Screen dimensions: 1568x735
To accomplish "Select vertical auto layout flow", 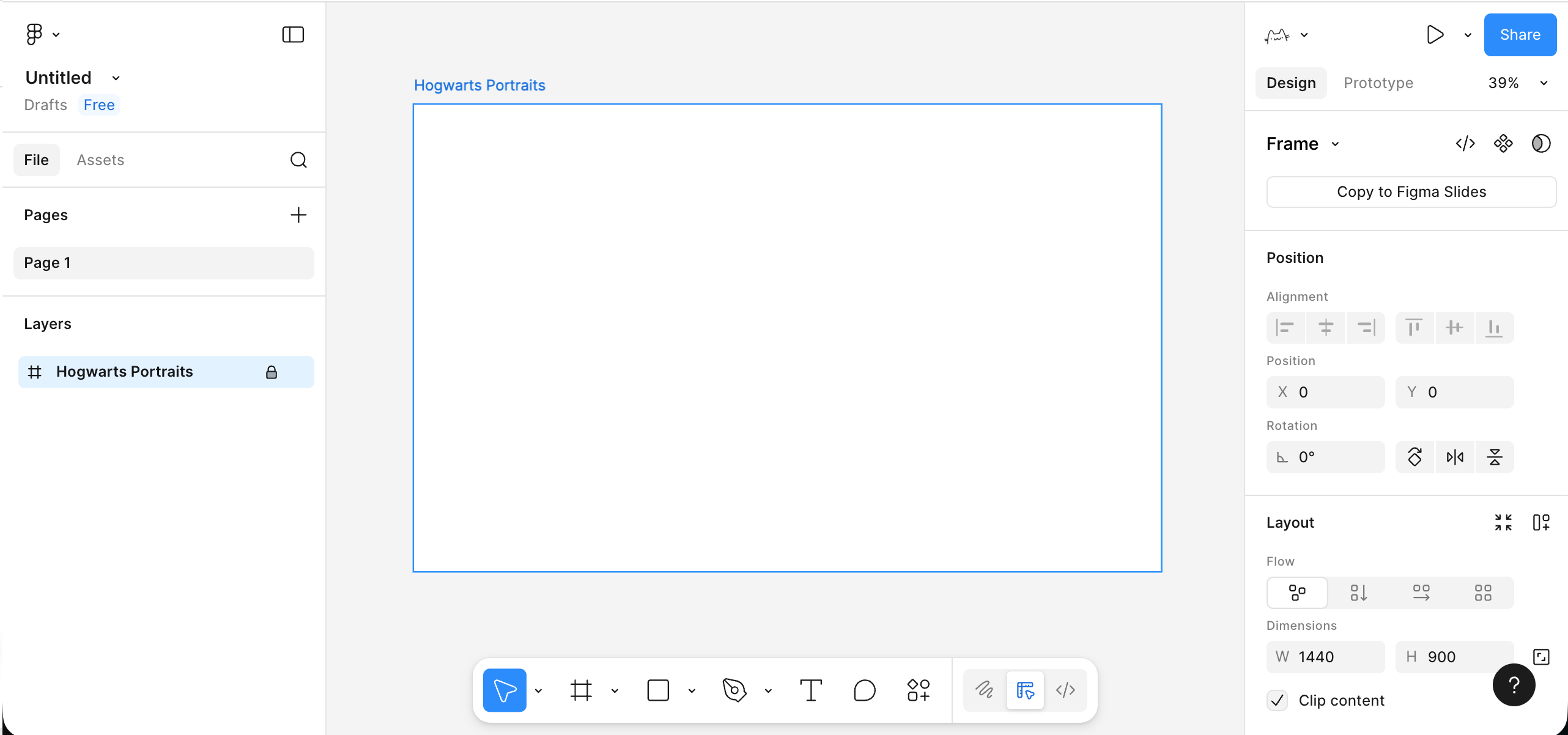I will pos(1359,593).
